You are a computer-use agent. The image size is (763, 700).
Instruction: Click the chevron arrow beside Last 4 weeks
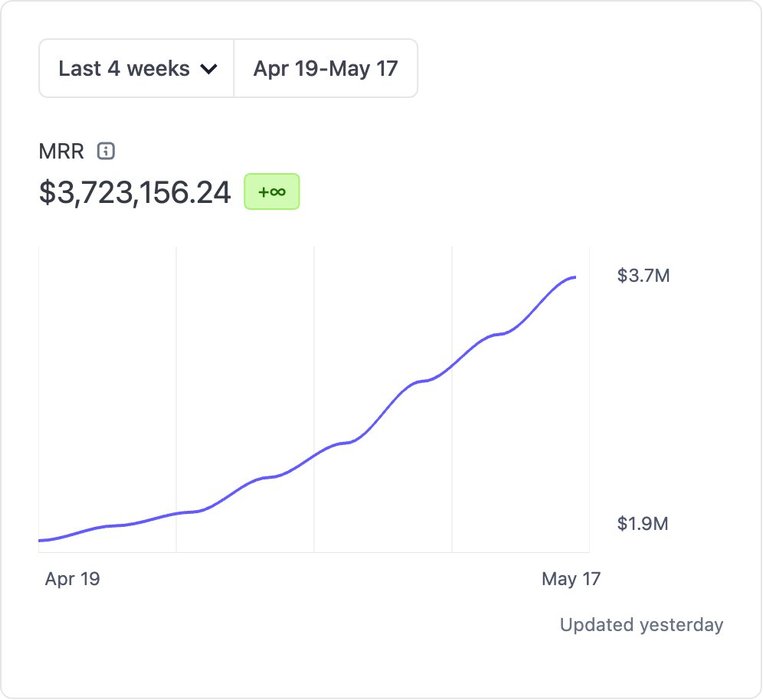click(x=209, y=69)
